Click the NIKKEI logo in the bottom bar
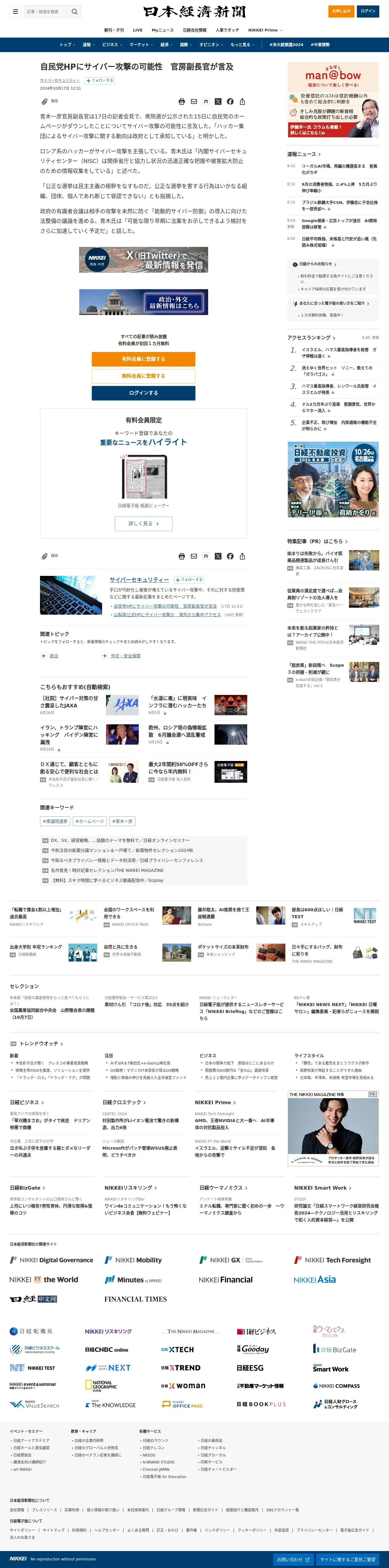Image resolution: width=389 pixels, height=1568 pixels. click(x=18, y=1559)
